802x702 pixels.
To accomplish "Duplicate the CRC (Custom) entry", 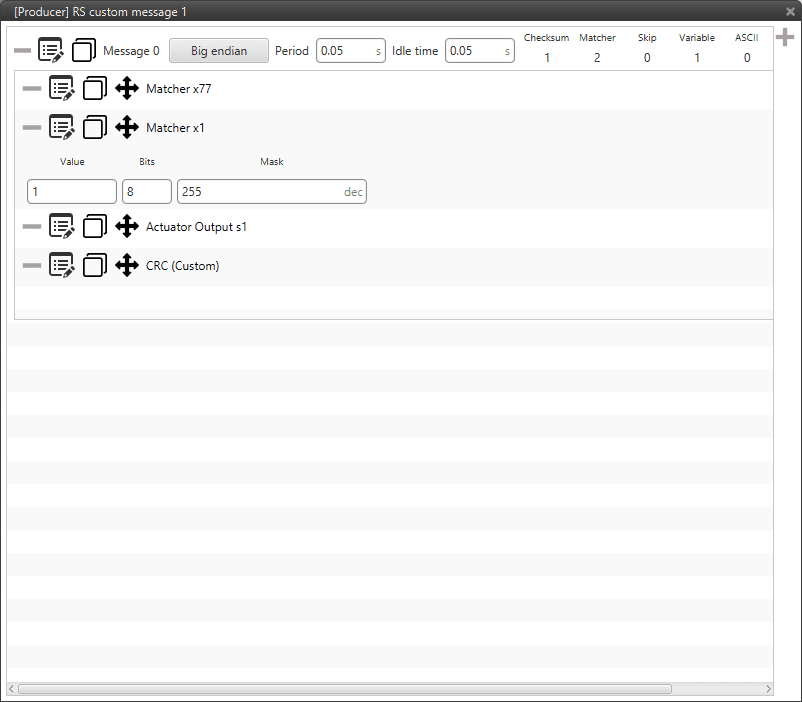I will click(95, 265).
